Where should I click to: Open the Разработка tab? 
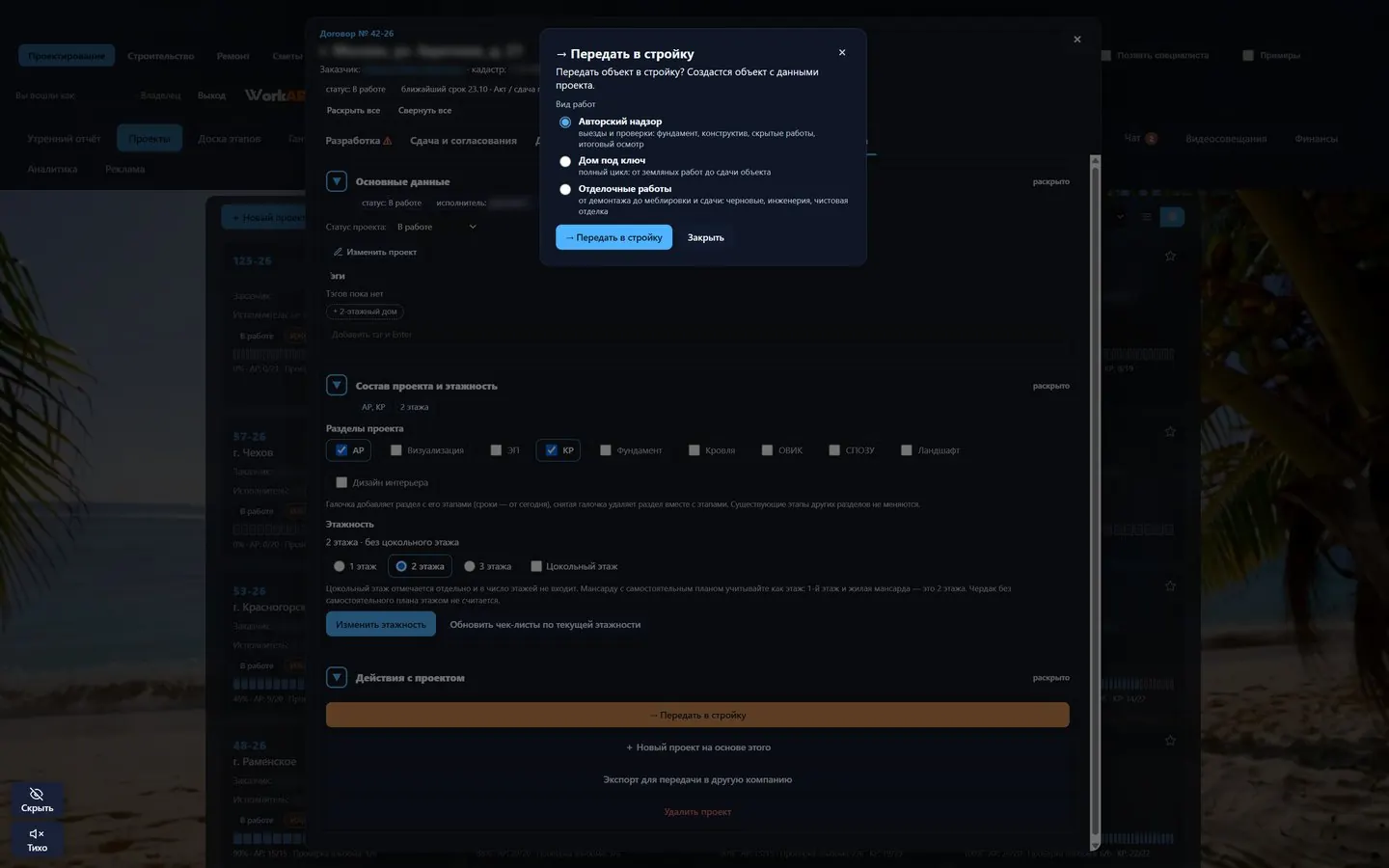pos(358,141)
